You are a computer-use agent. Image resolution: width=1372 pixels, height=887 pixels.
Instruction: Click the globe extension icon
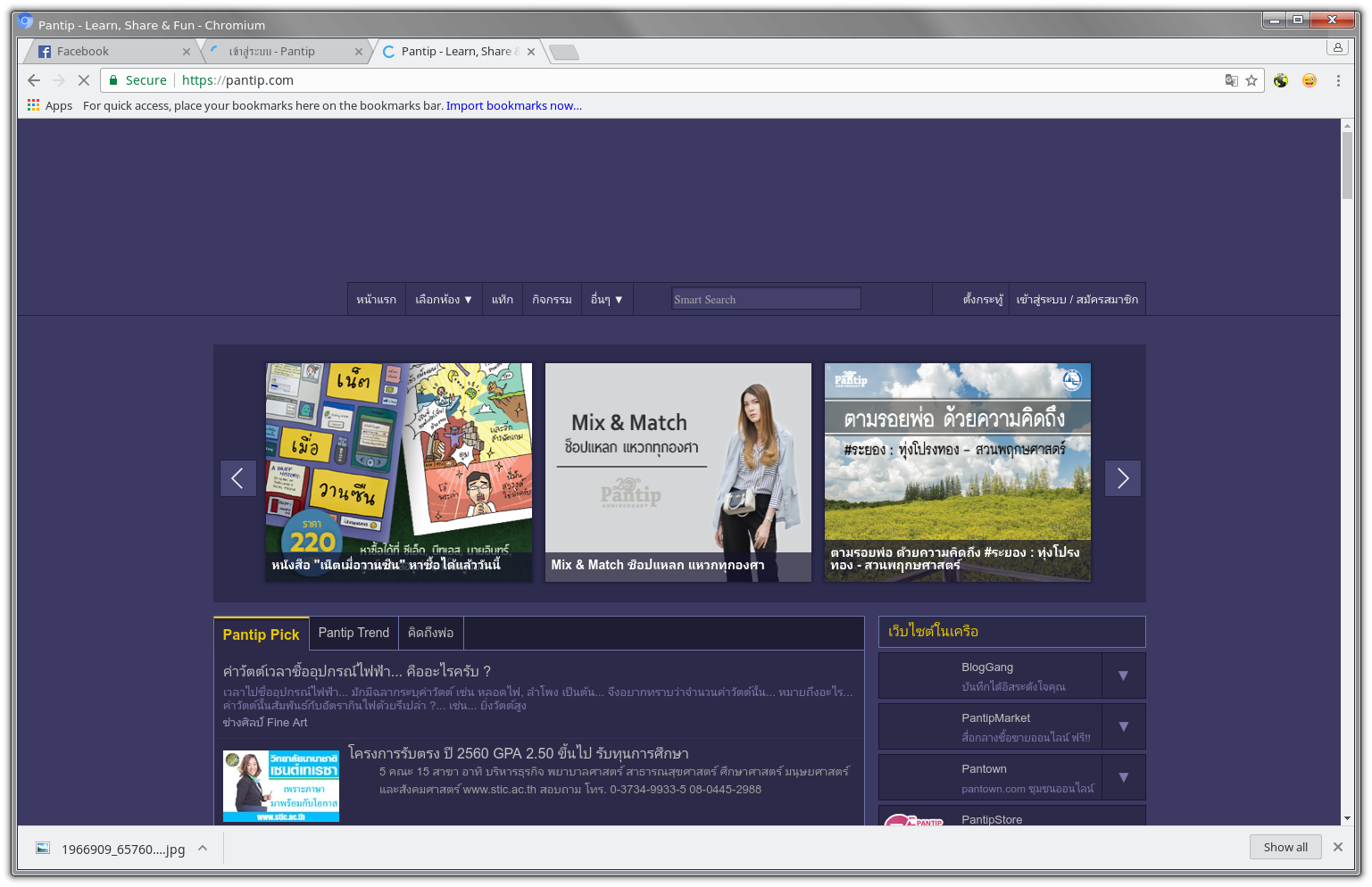(1281, 80)
